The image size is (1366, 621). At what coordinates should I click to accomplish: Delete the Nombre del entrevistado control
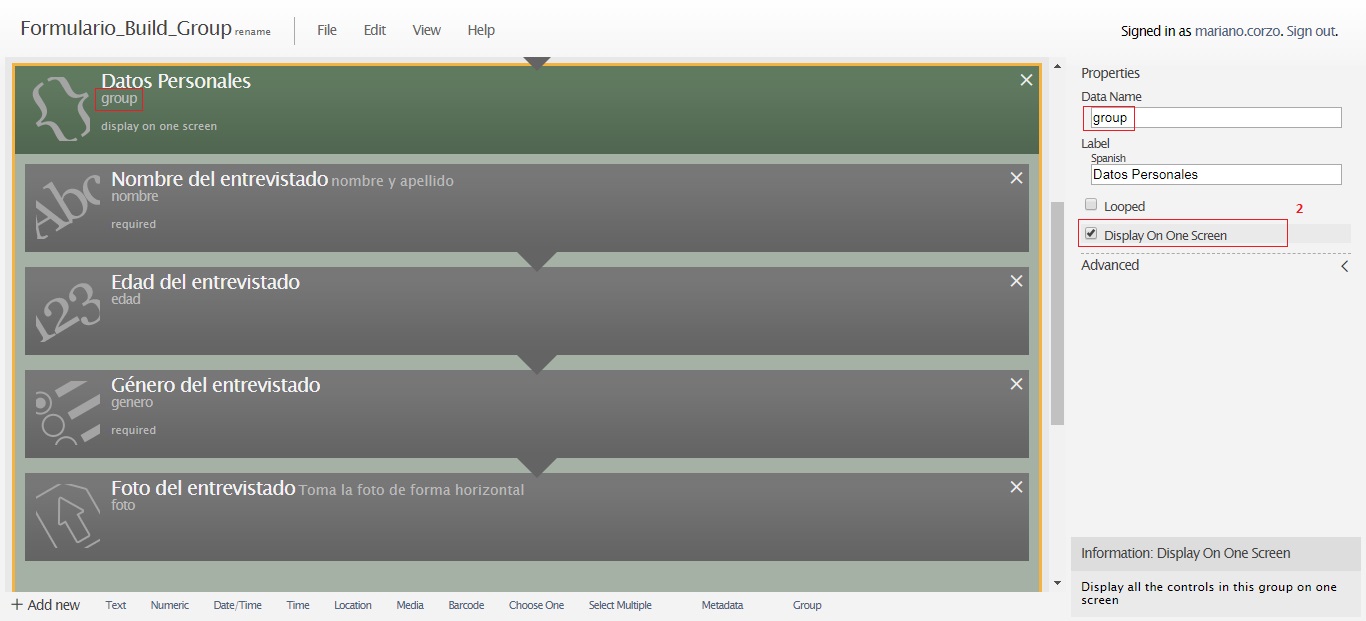1016,178
